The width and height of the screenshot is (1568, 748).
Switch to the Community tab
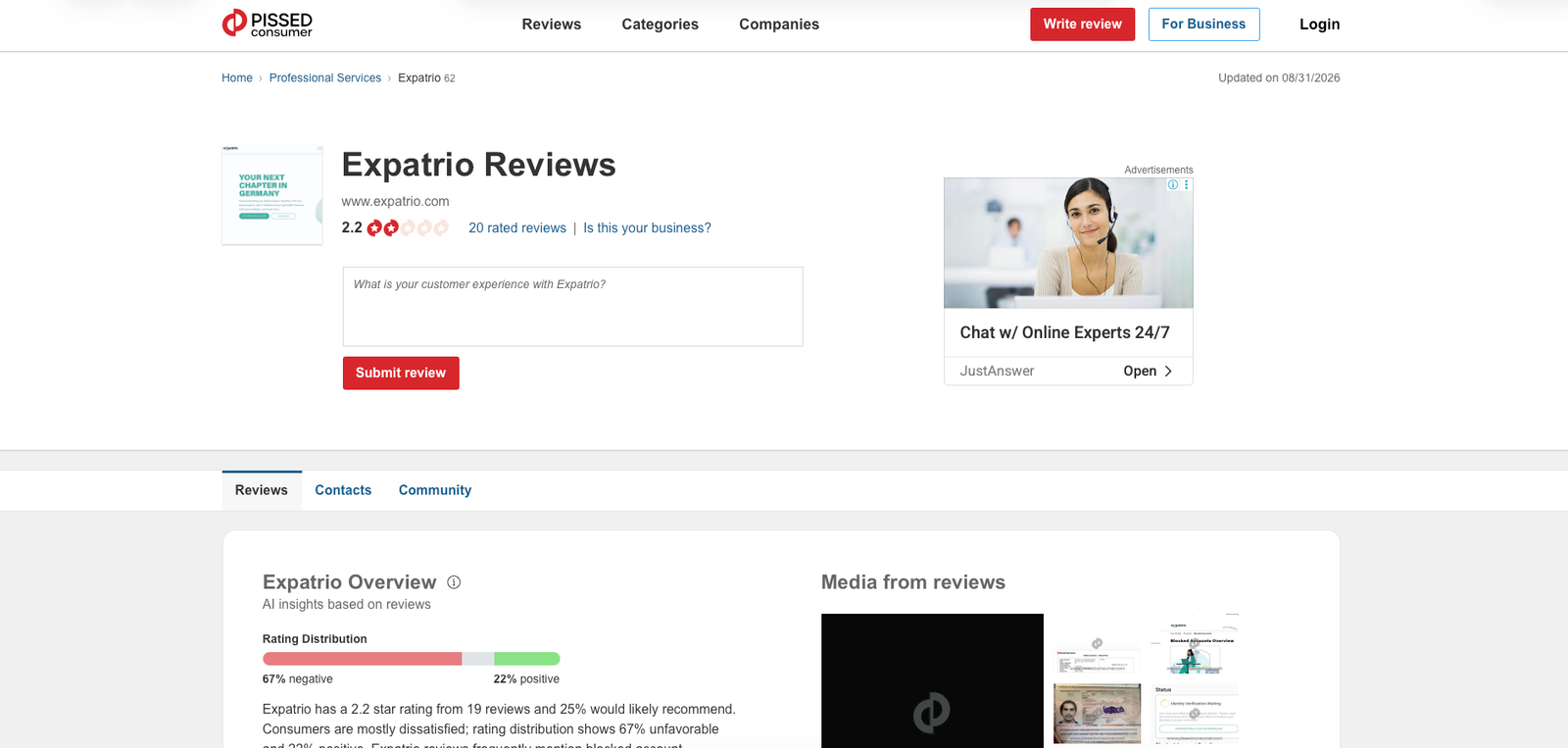click(x=435, y=490)
